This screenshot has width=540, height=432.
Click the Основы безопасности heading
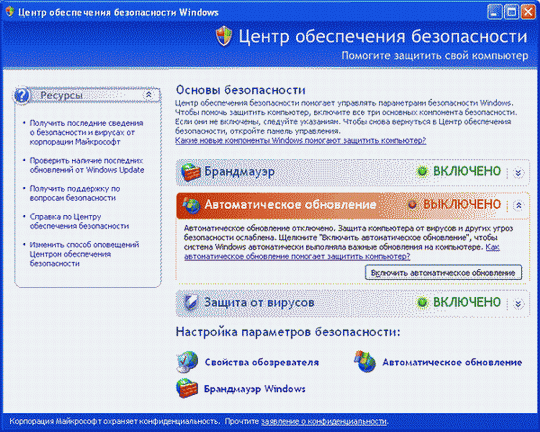coord(240,90)
